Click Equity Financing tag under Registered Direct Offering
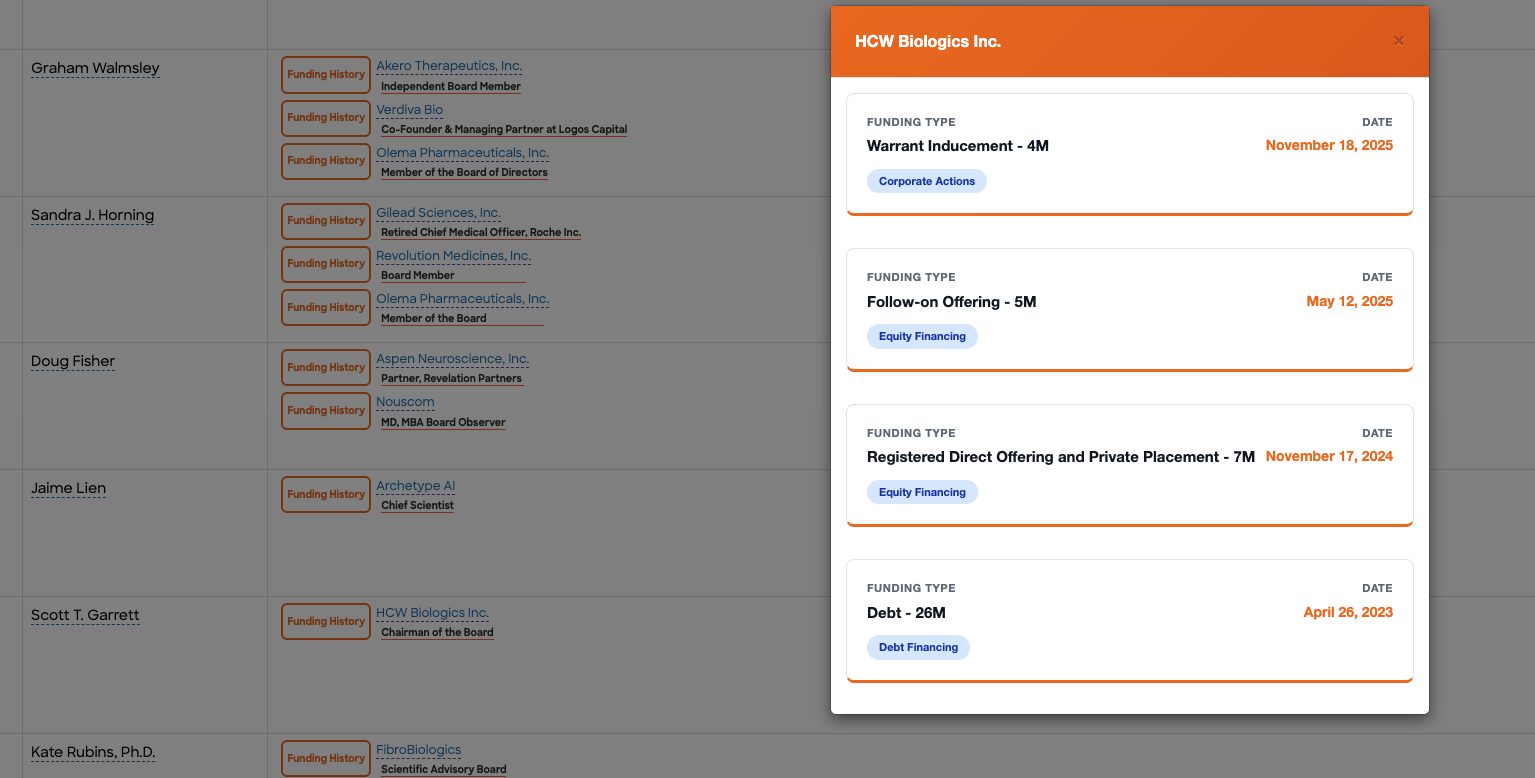 pos(922,492)
